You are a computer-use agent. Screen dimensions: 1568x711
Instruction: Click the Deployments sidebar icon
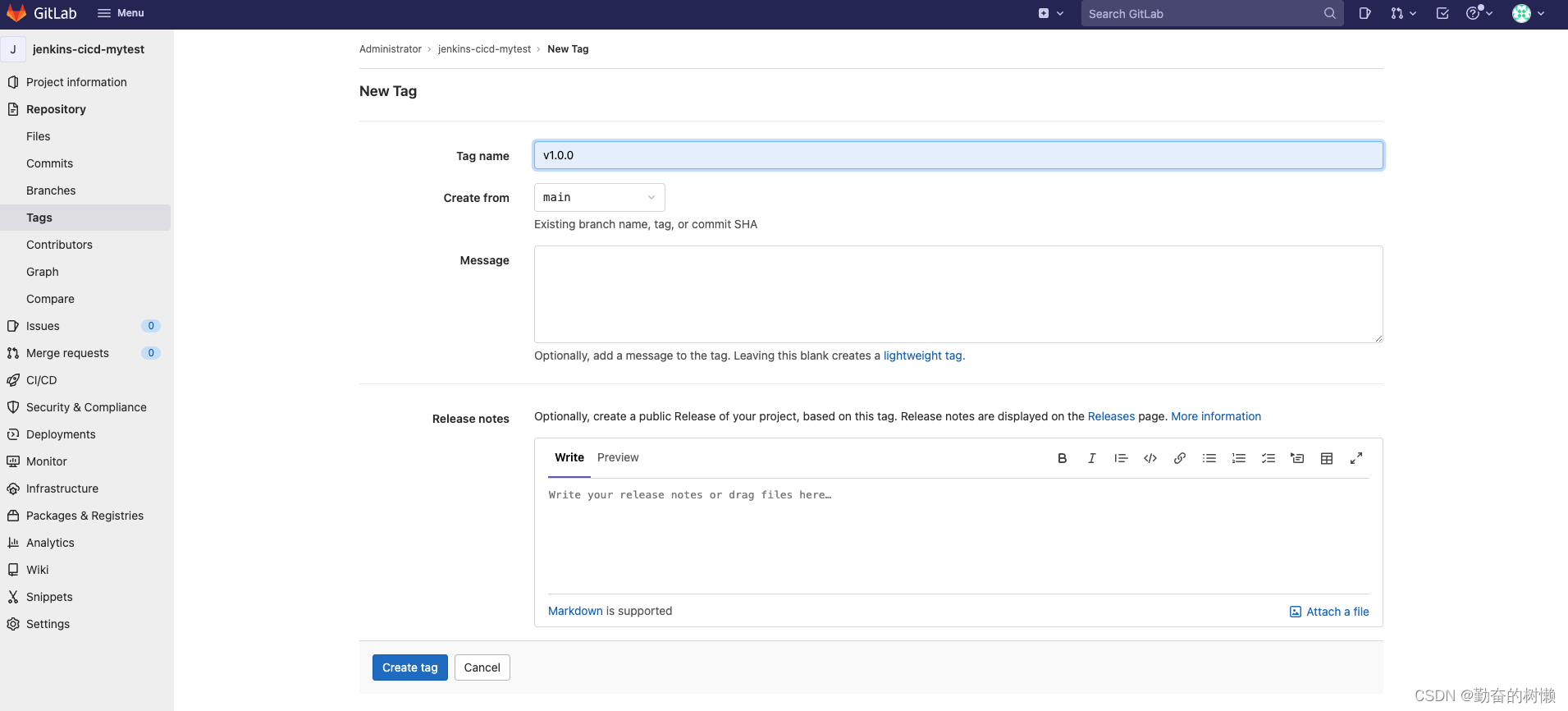(x=13, y=434)
